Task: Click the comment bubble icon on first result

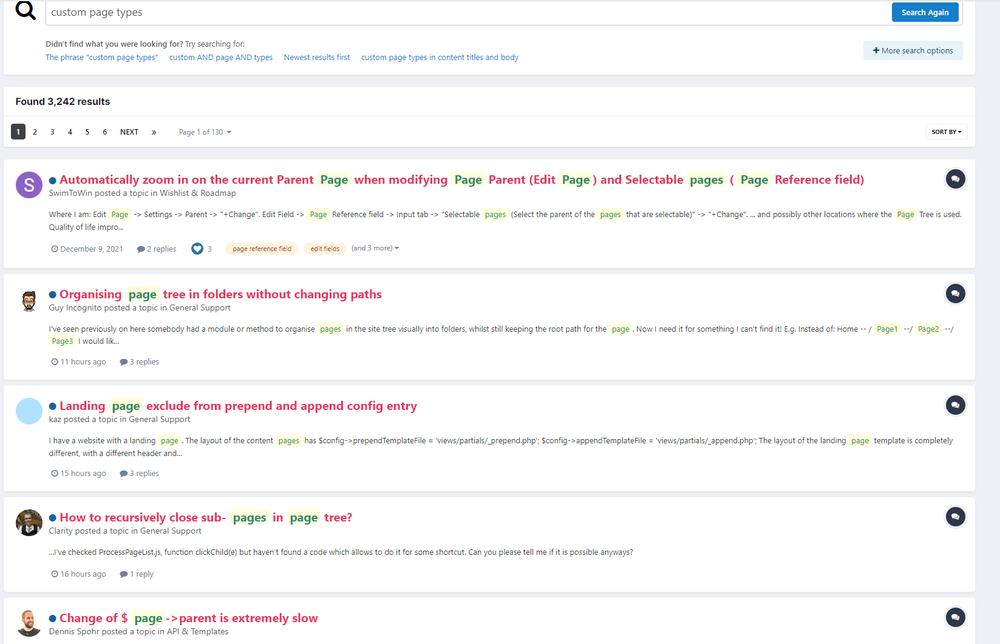Action: (x=955, y=179)
